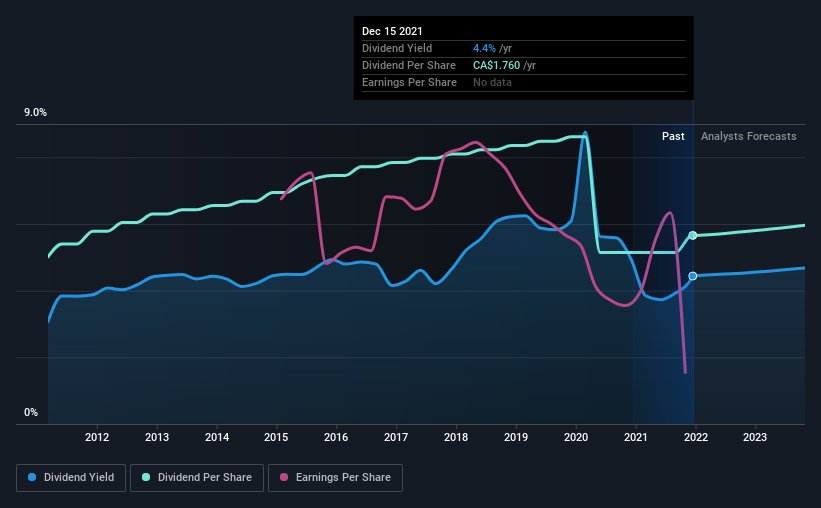Viewport: 821px width, 508px height.
Task: Select the Past section label
Action: click(x=673, y=136)
